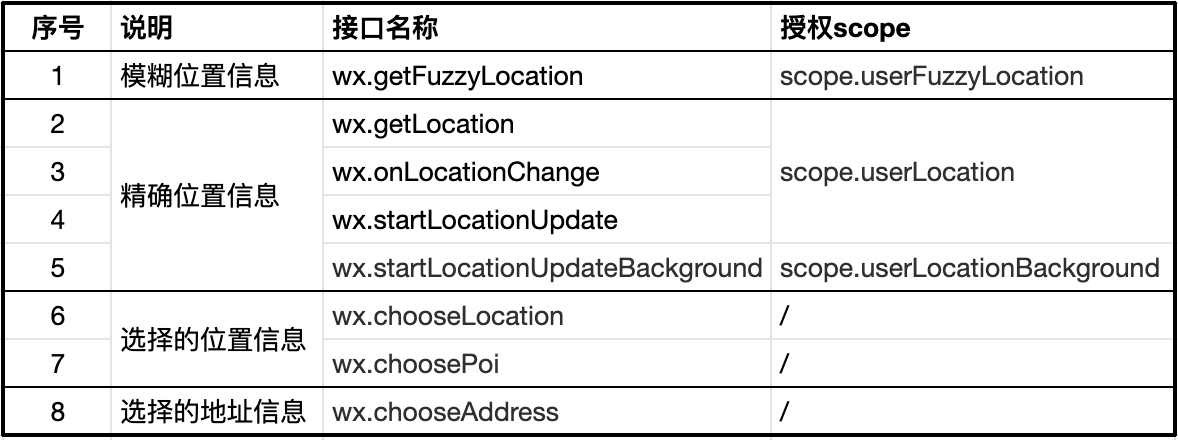Click the 授权scope column header

point(845,28)
